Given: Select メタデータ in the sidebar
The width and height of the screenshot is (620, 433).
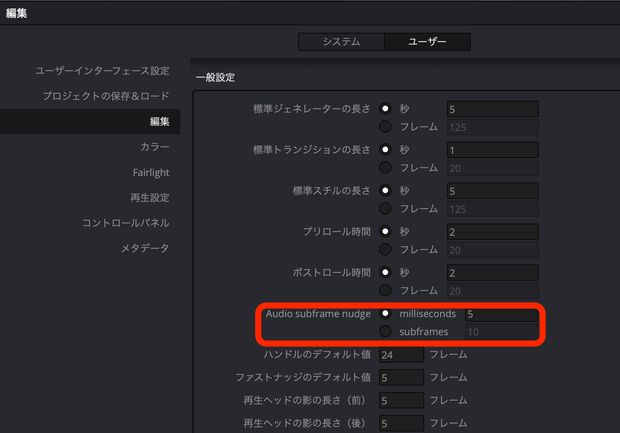Looking at the screenshot, I should coord(145,248).
